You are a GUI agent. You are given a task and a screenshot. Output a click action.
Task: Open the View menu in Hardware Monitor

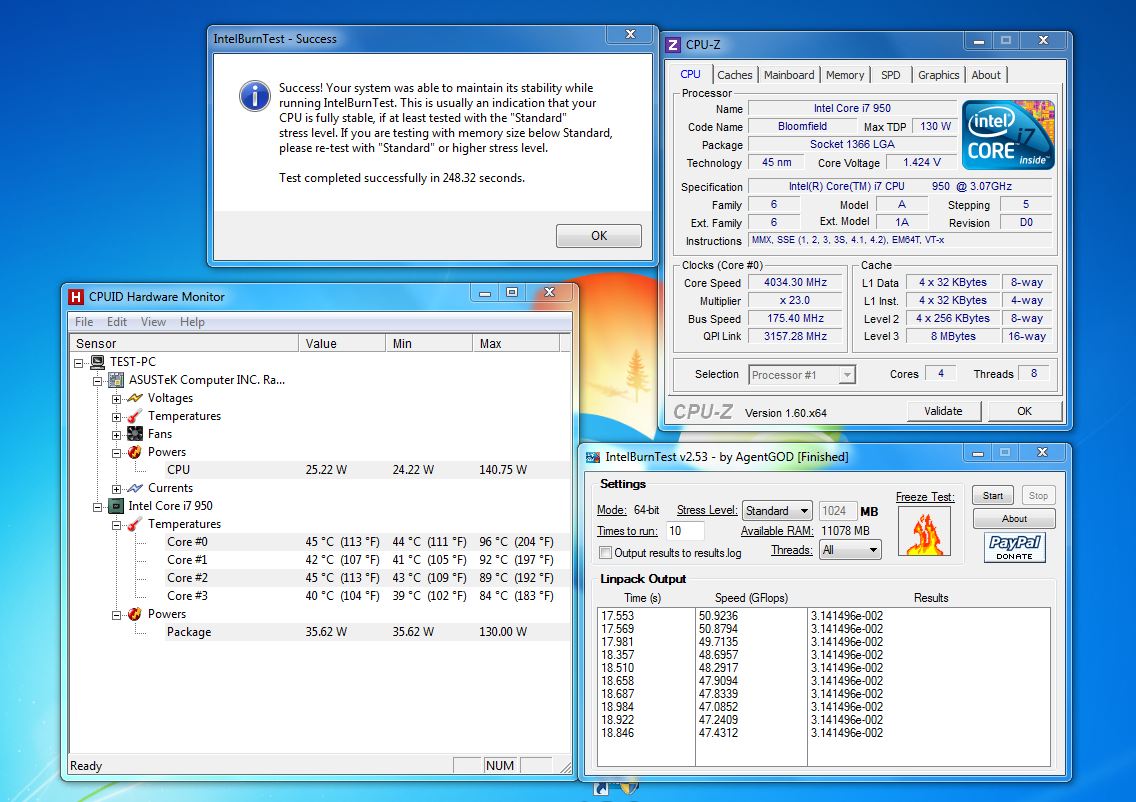(x=153, y=322)
